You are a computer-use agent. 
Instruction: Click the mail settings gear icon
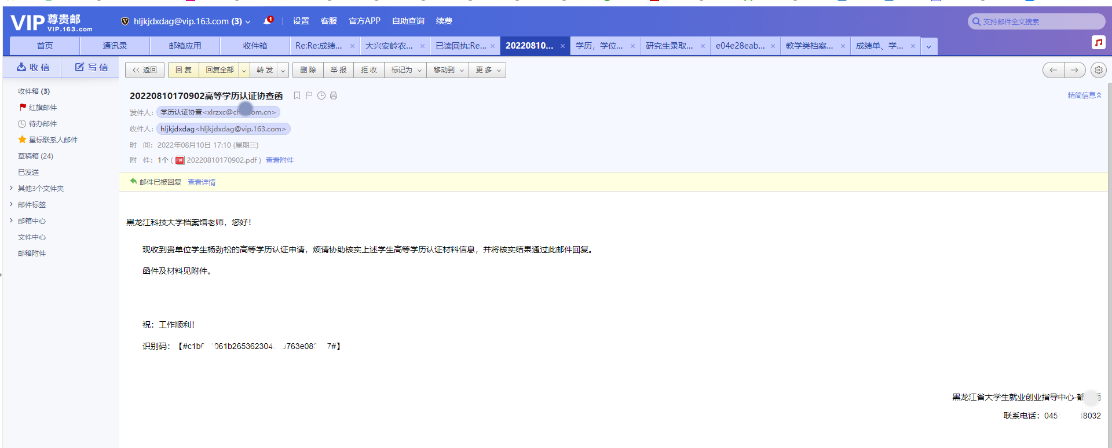(x=1099, y=70)
